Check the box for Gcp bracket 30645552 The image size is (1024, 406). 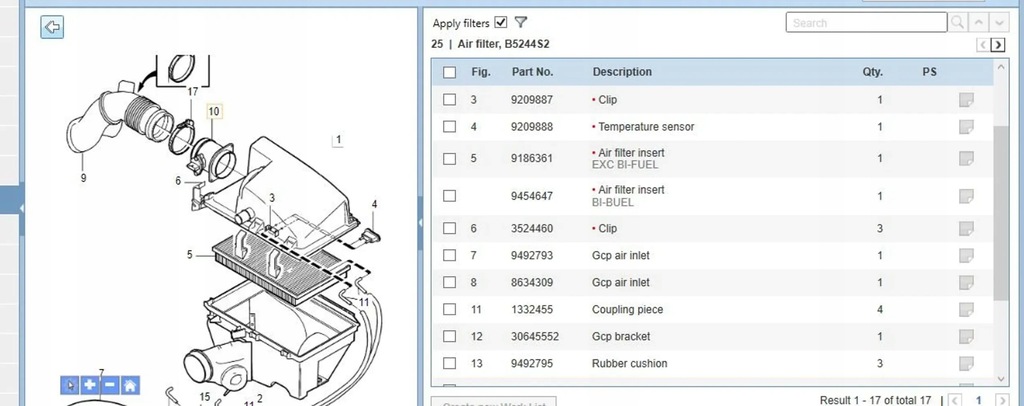point(449,336)
